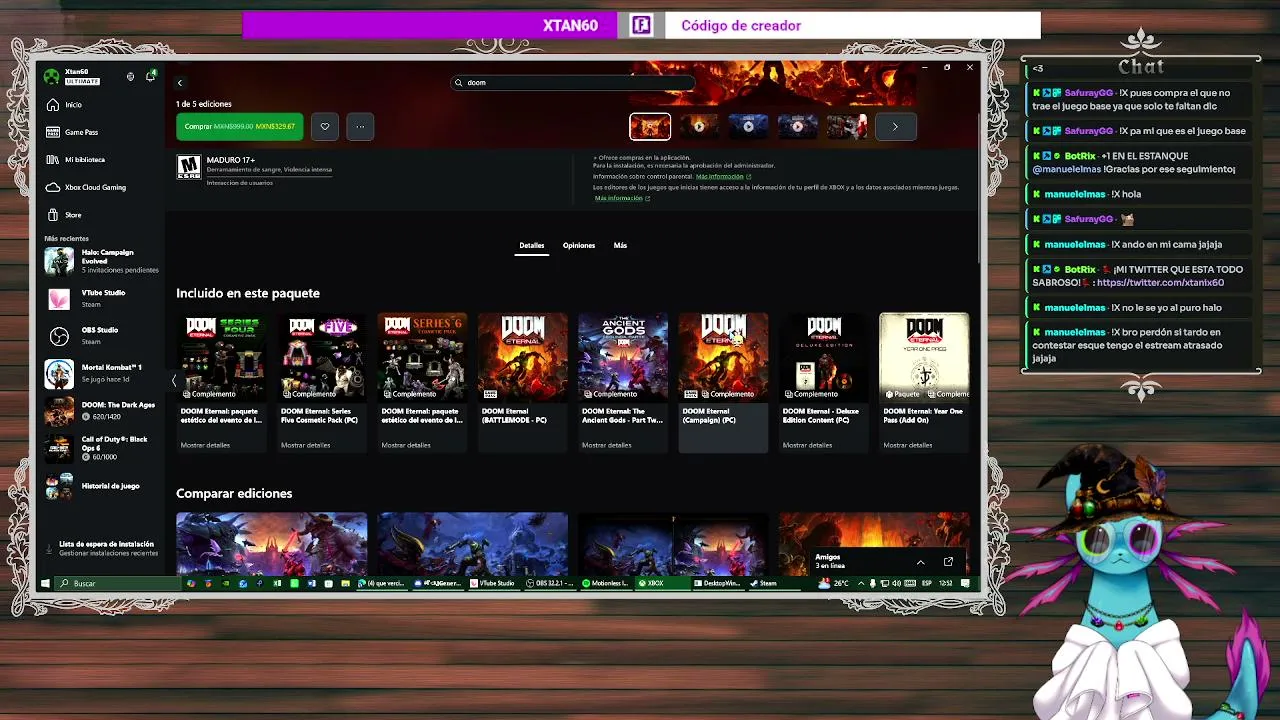
Task: Play the third media video thumbnail
Action: [748, 126]
